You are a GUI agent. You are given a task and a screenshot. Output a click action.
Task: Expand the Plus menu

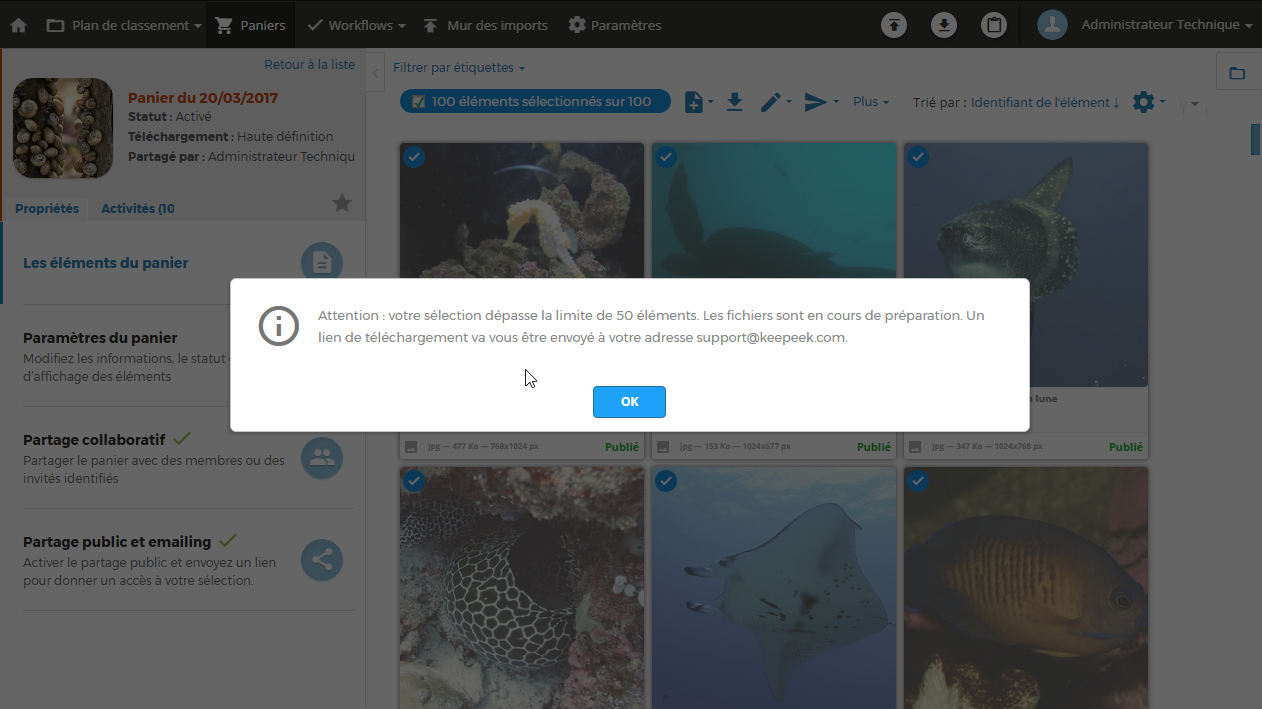(x=871, y=101)
